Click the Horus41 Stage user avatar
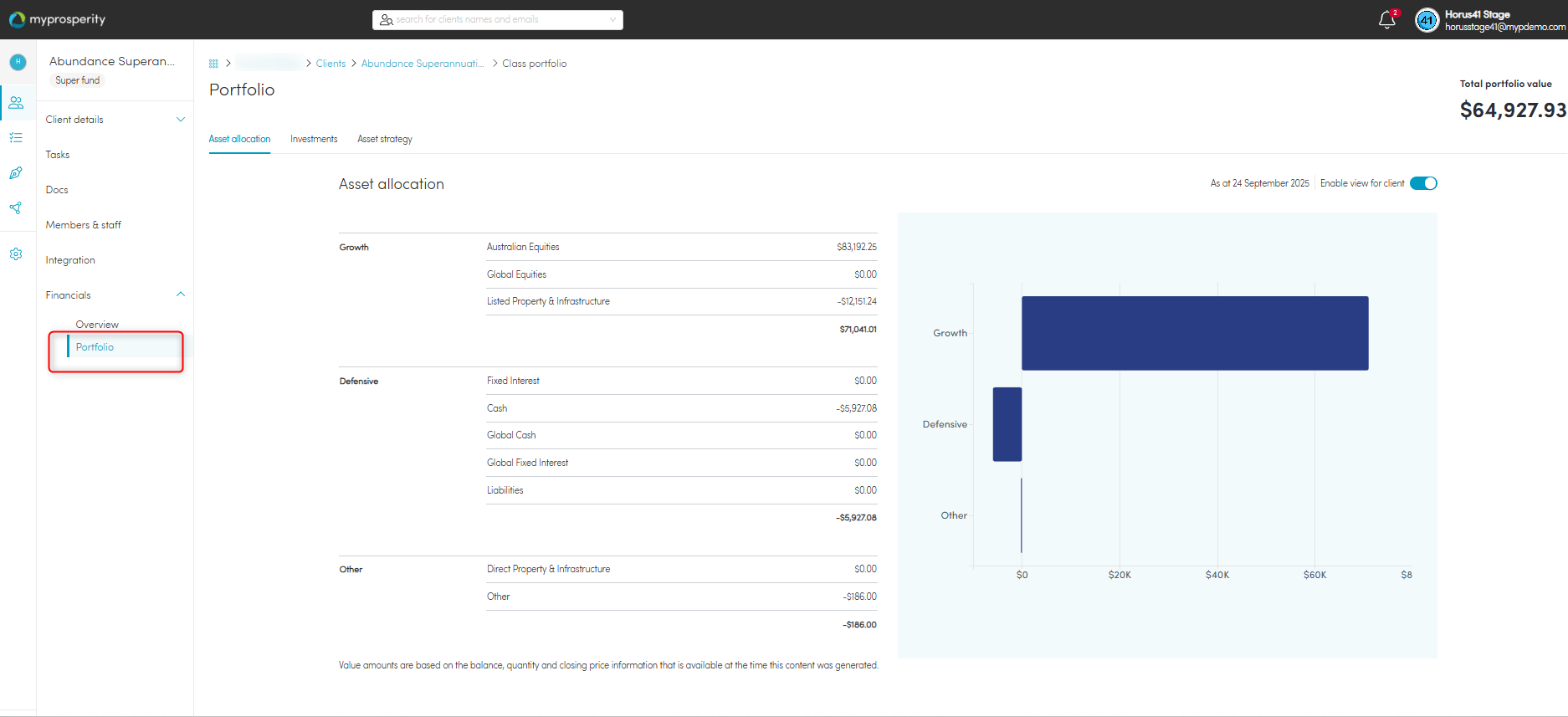The height and width of the screenshot is (717, 1568). 1427,19
